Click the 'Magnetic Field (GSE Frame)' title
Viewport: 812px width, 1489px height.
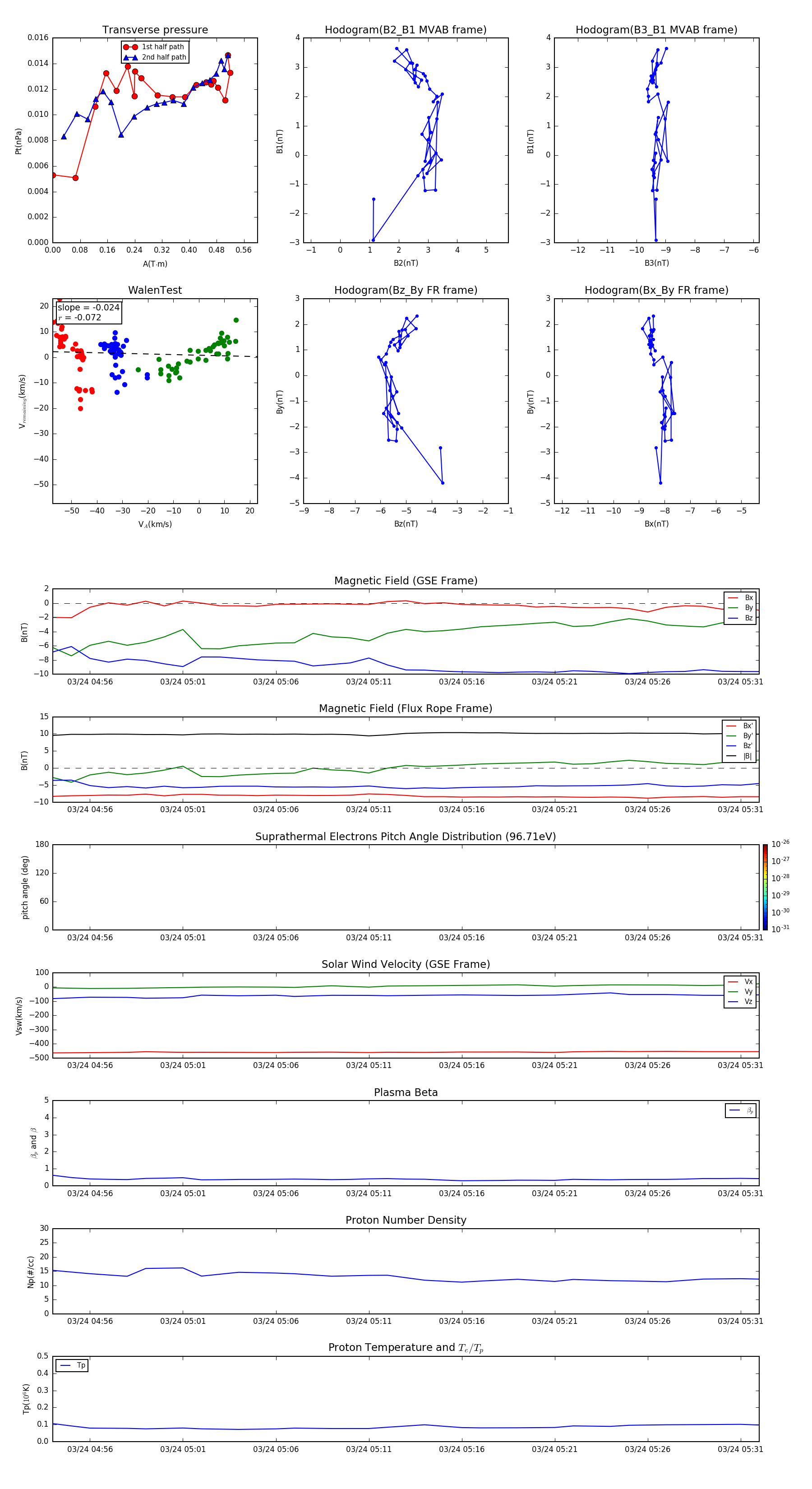click(x=406, y=581)
